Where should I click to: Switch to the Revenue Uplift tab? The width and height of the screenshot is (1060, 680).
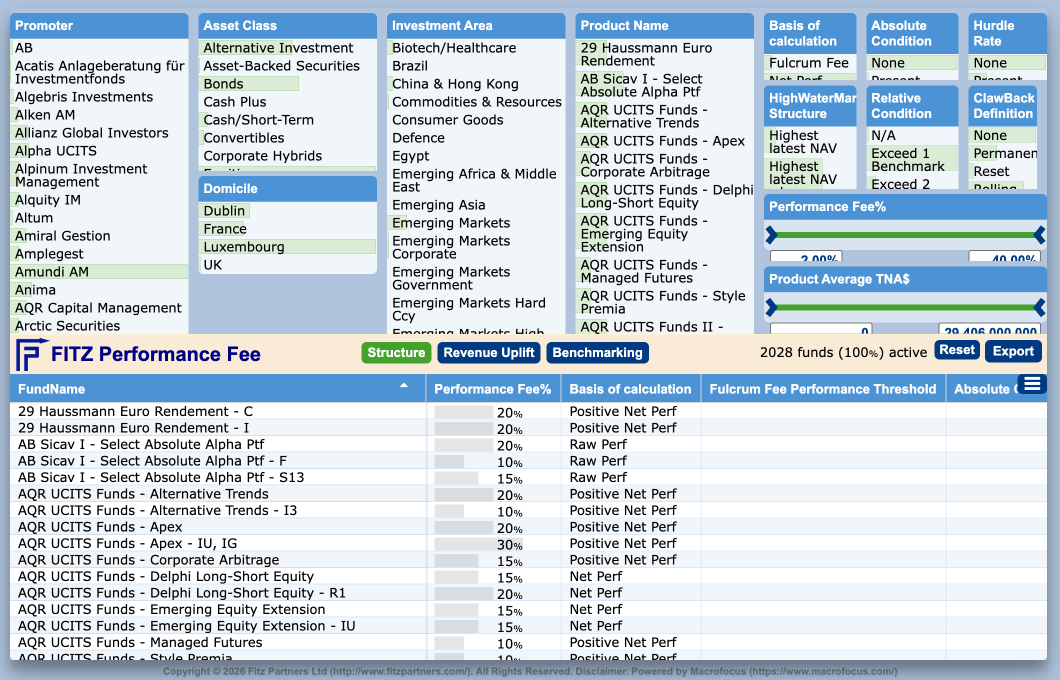coord(489,353)
